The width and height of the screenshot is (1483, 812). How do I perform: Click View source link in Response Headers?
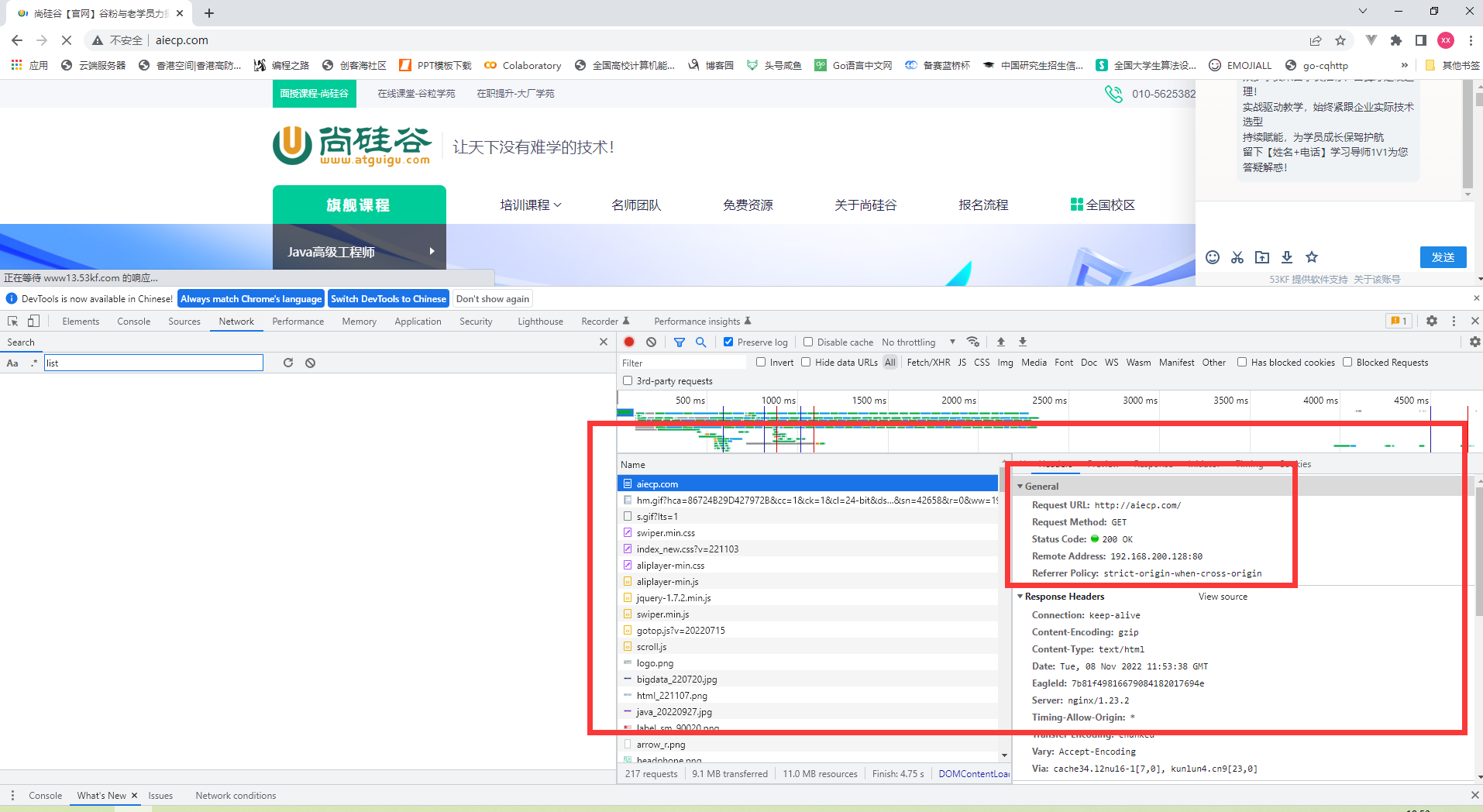click(1223, 597)
